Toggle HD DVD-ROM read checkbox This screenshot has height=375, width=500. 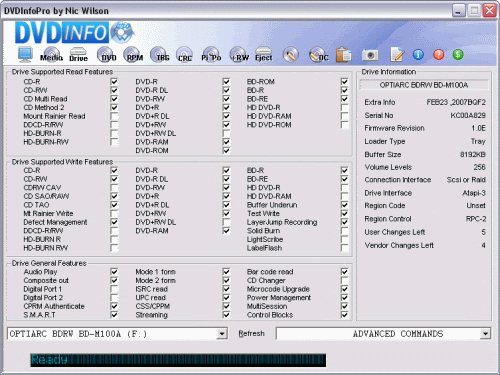(344, 125)
